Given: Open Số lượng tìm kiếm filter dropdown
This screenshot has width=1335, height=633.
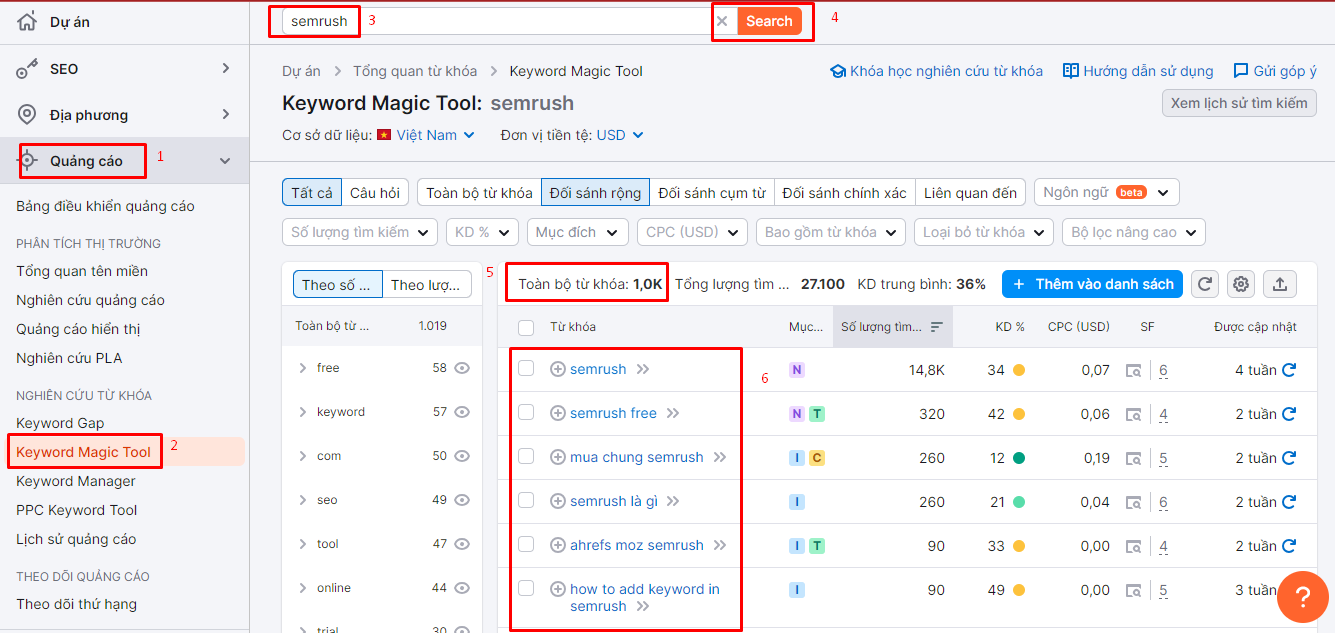Looking at the screenshot, I should [360, 232].
